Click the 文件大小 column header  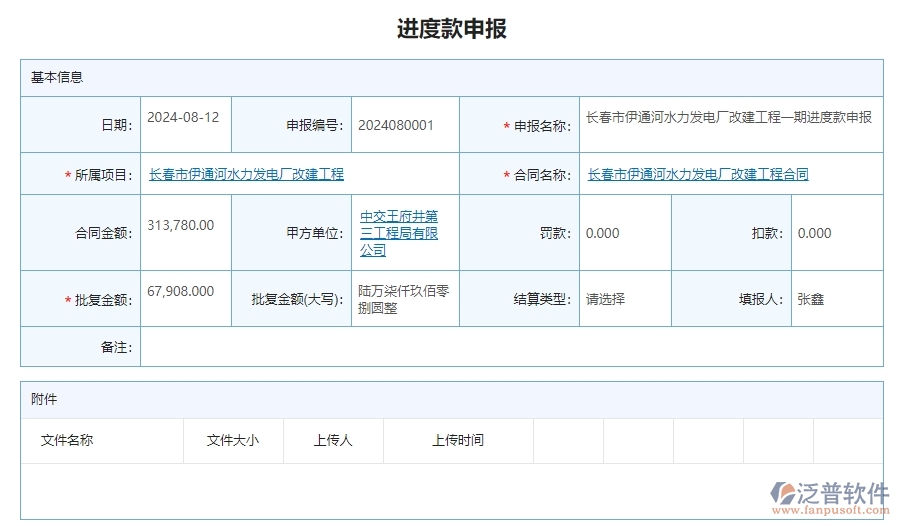233,440
